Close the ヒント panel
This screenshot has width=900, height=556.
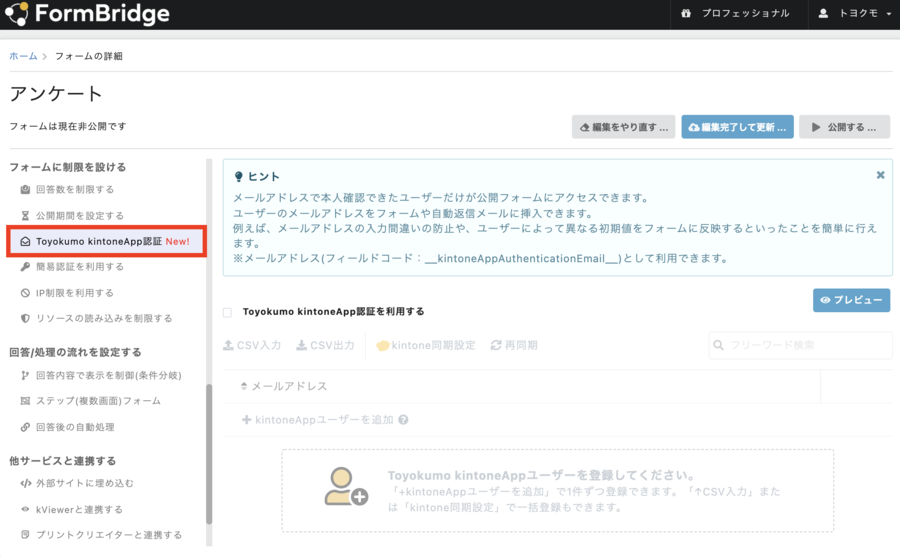880,175
